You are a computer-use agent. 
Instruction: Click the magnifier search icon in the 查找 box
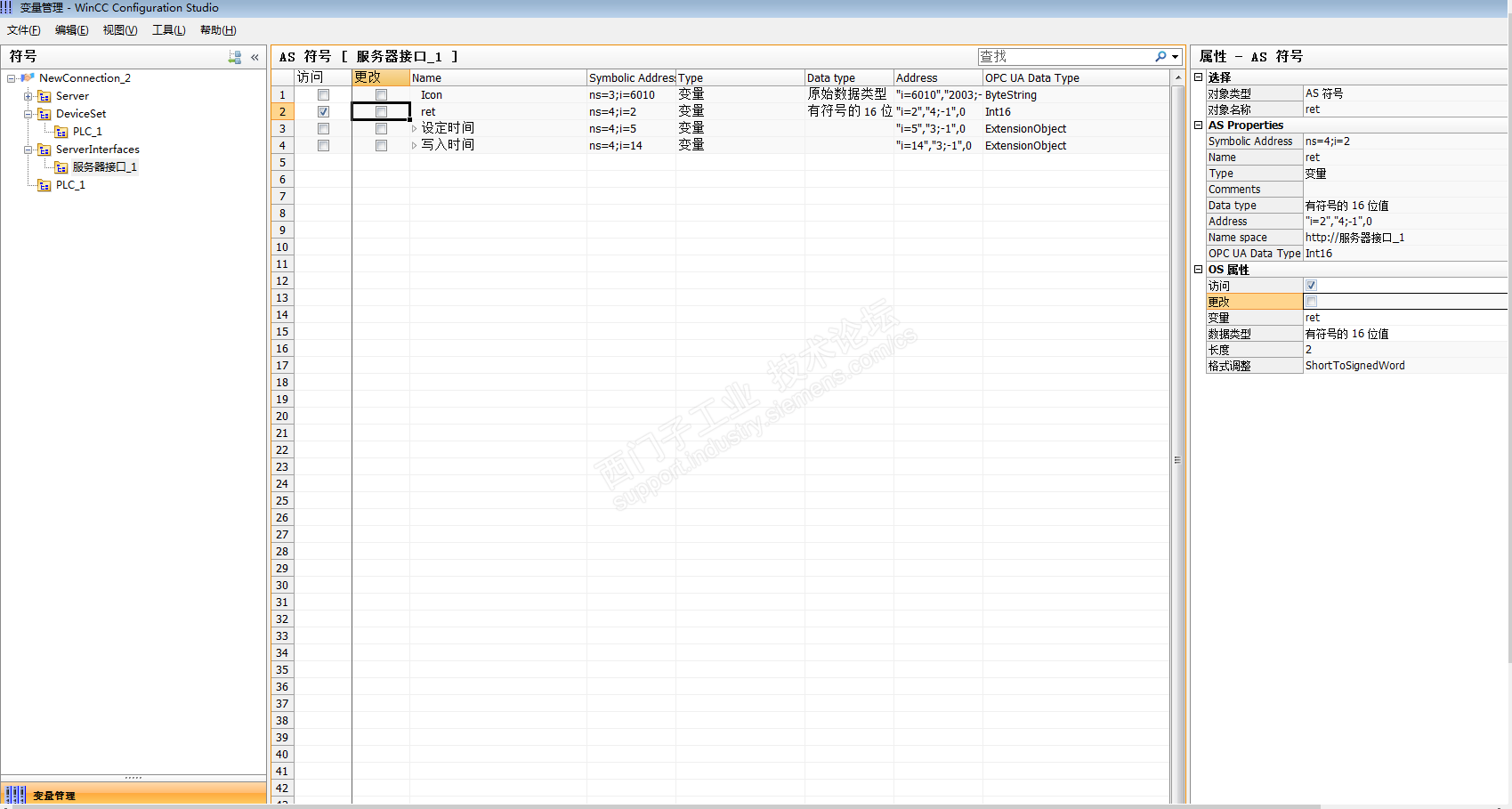point(1160,56)
